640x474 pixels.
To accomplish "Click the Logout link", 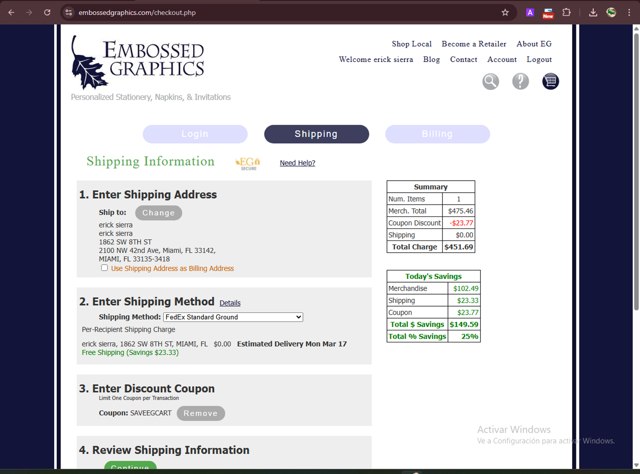I will [539, 59].
